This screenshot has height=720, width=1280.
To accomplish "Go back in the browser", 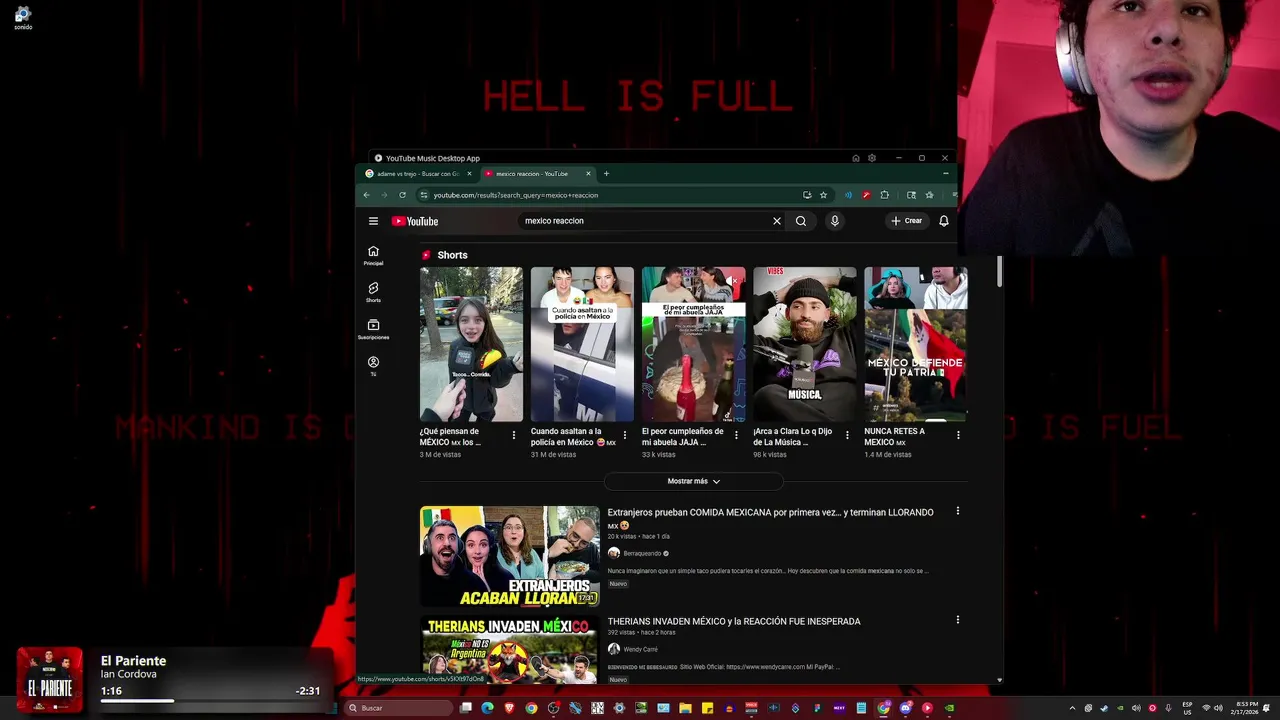I will pos(366,195).
